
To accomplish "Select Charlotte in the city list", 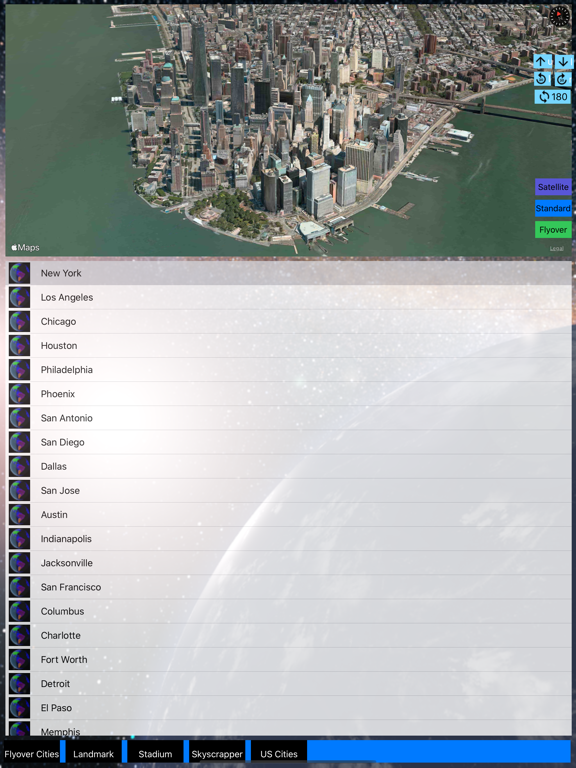I will pyautogui.click(x=289, y=635).
